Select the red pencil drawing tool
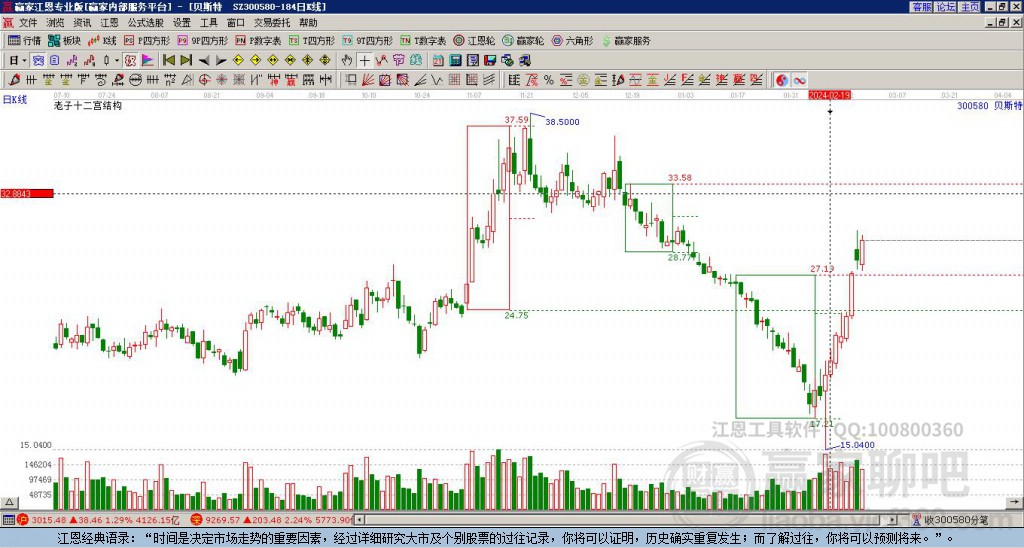1024x548 pixels. click(x=14, y=80)
